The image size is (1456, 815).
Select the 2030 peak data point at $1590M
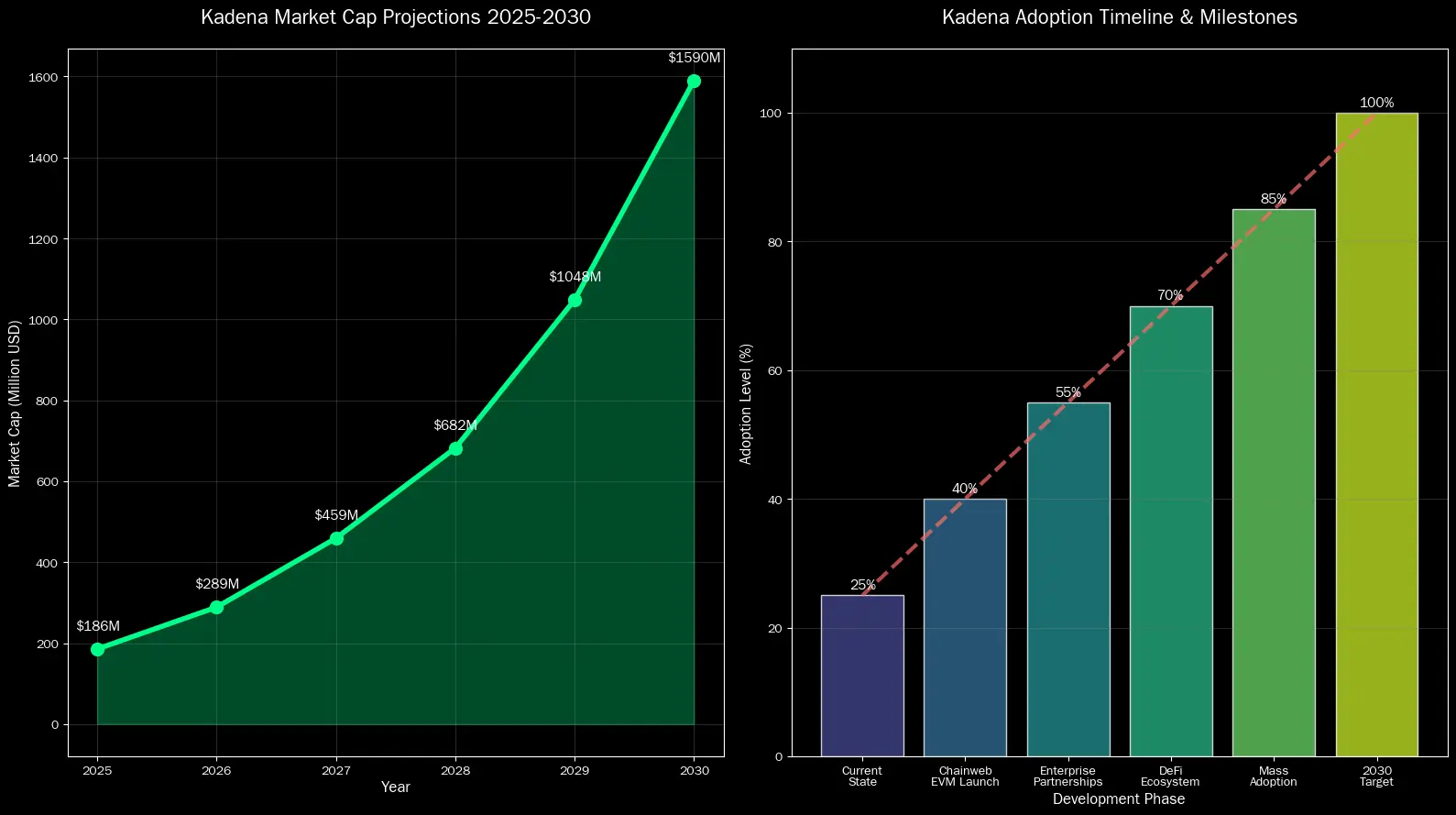pyautogui.click(x=694, y=81)
